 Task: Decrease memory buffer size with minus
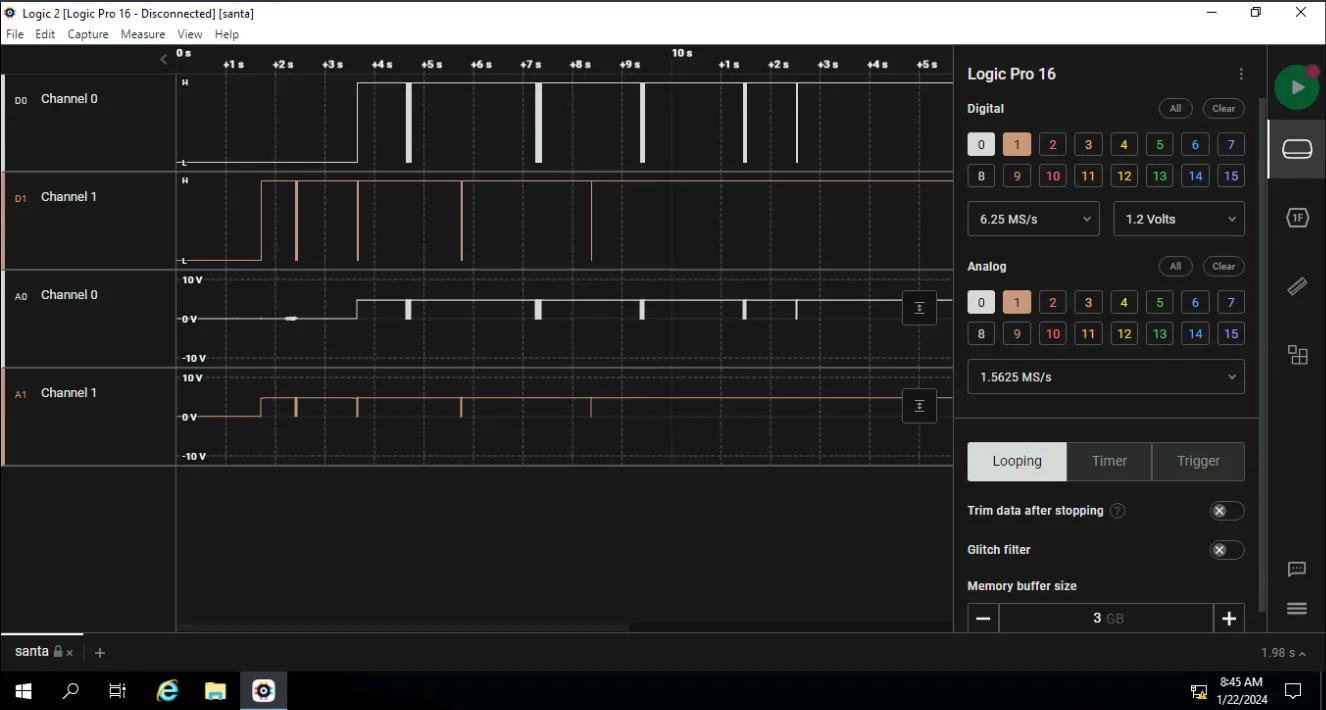pos(983,618)
